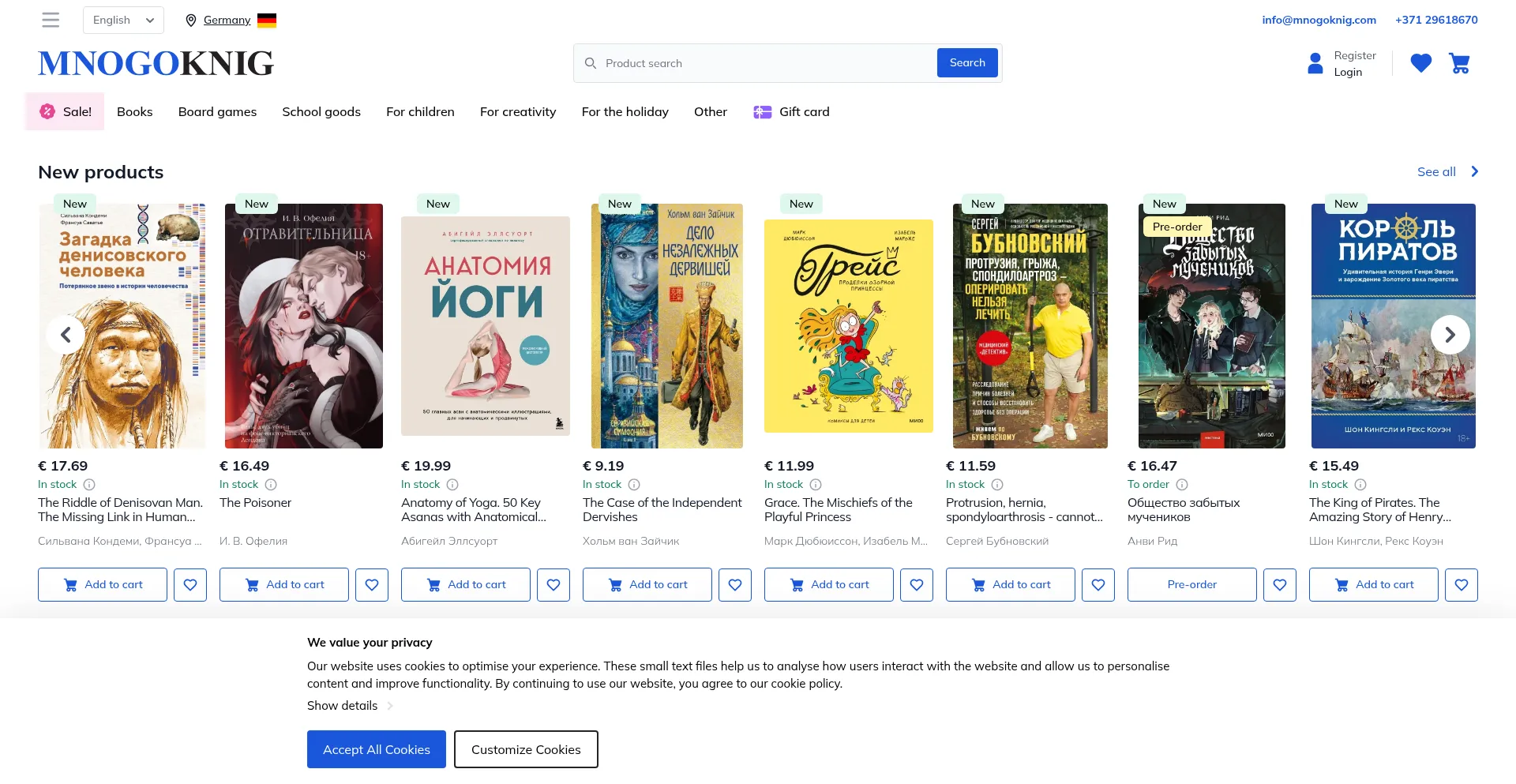Open the Grace book cover thumbnail
The image size is (1516, 784).
click(x=848, y=326)
